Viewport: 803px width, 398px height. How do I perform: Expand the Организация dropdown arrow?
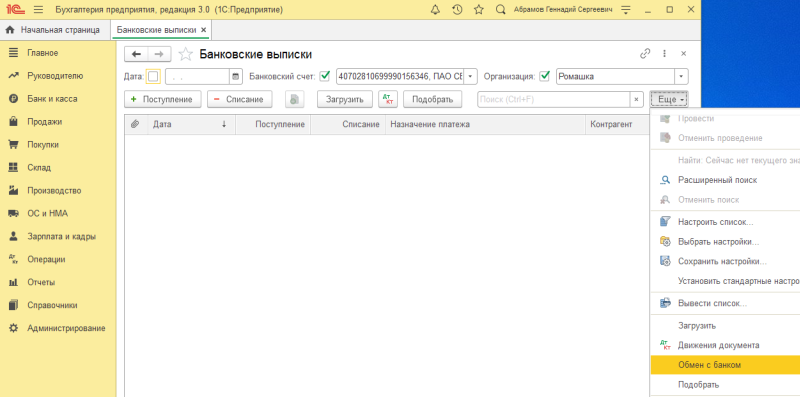[681, 77]
